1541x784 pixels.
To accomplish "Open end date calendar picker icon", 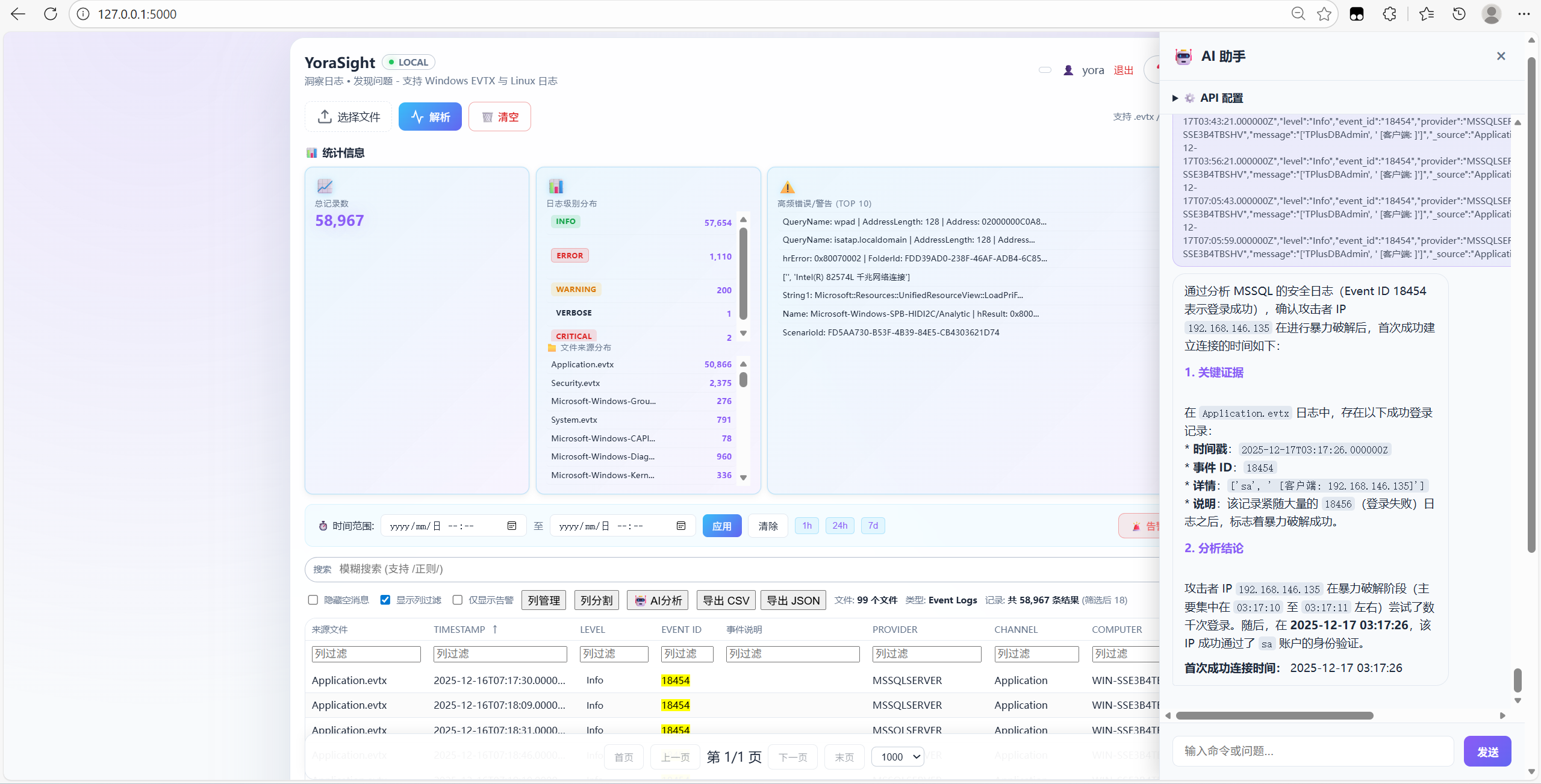I will [681, 526].
